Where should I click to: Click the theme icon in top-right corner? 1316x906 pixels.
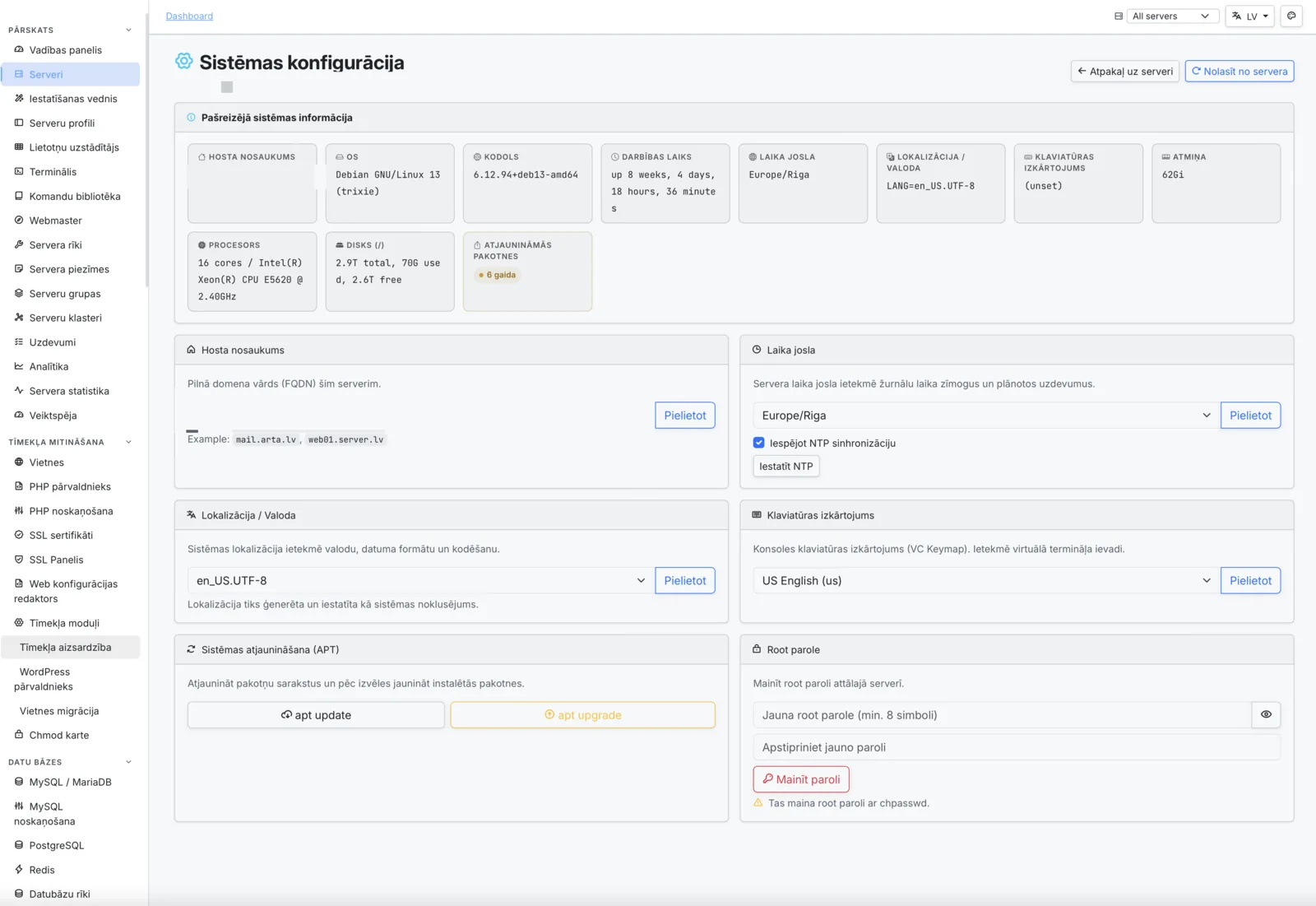[1291, 16]
